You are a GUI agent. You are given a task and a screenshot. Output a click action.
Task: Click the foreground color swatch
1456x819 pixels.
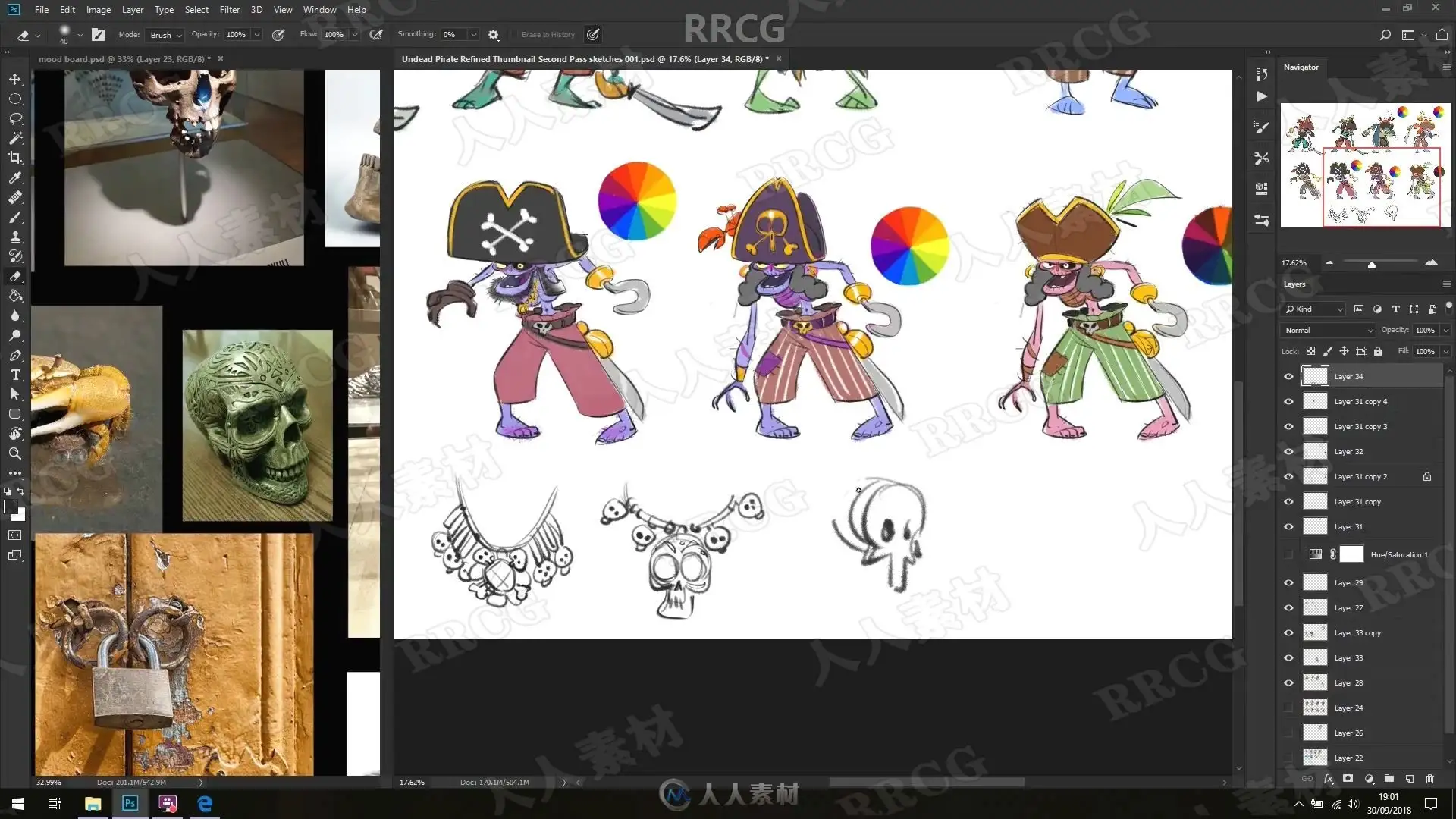(x=11, y=507)
